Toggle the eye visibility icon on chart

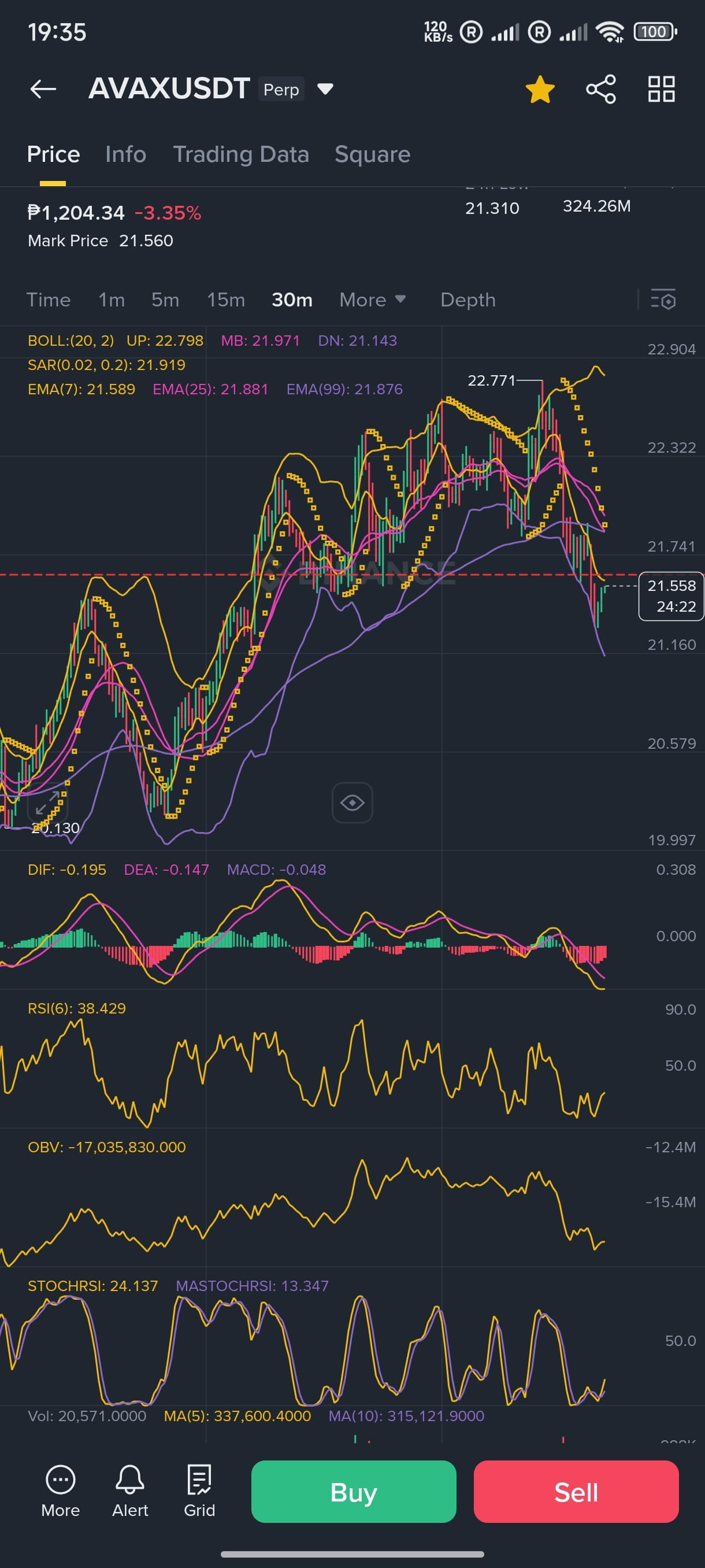coord(352,803)
